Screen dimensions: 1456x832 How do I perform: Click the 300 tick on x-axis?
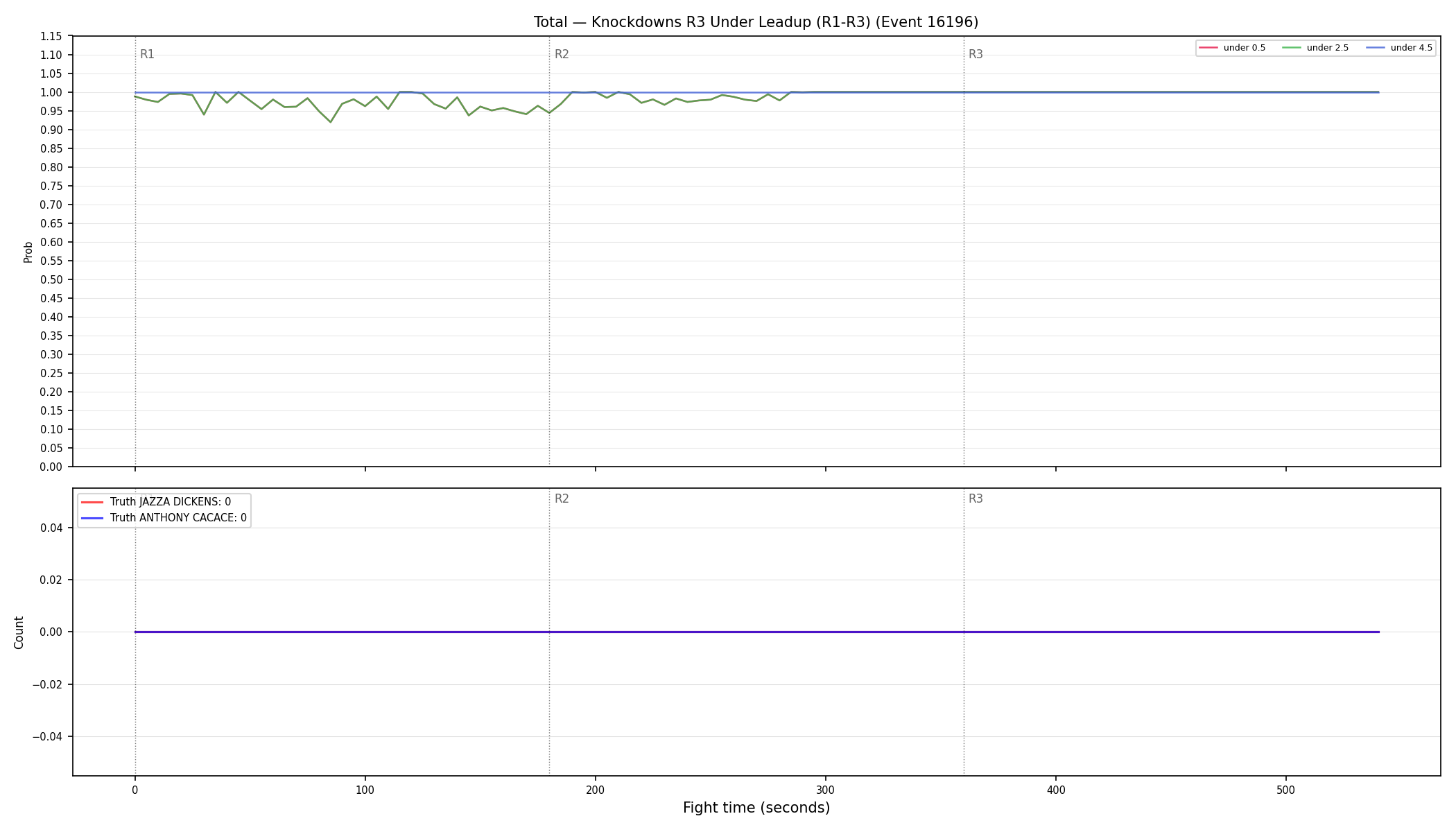(826, 790)
